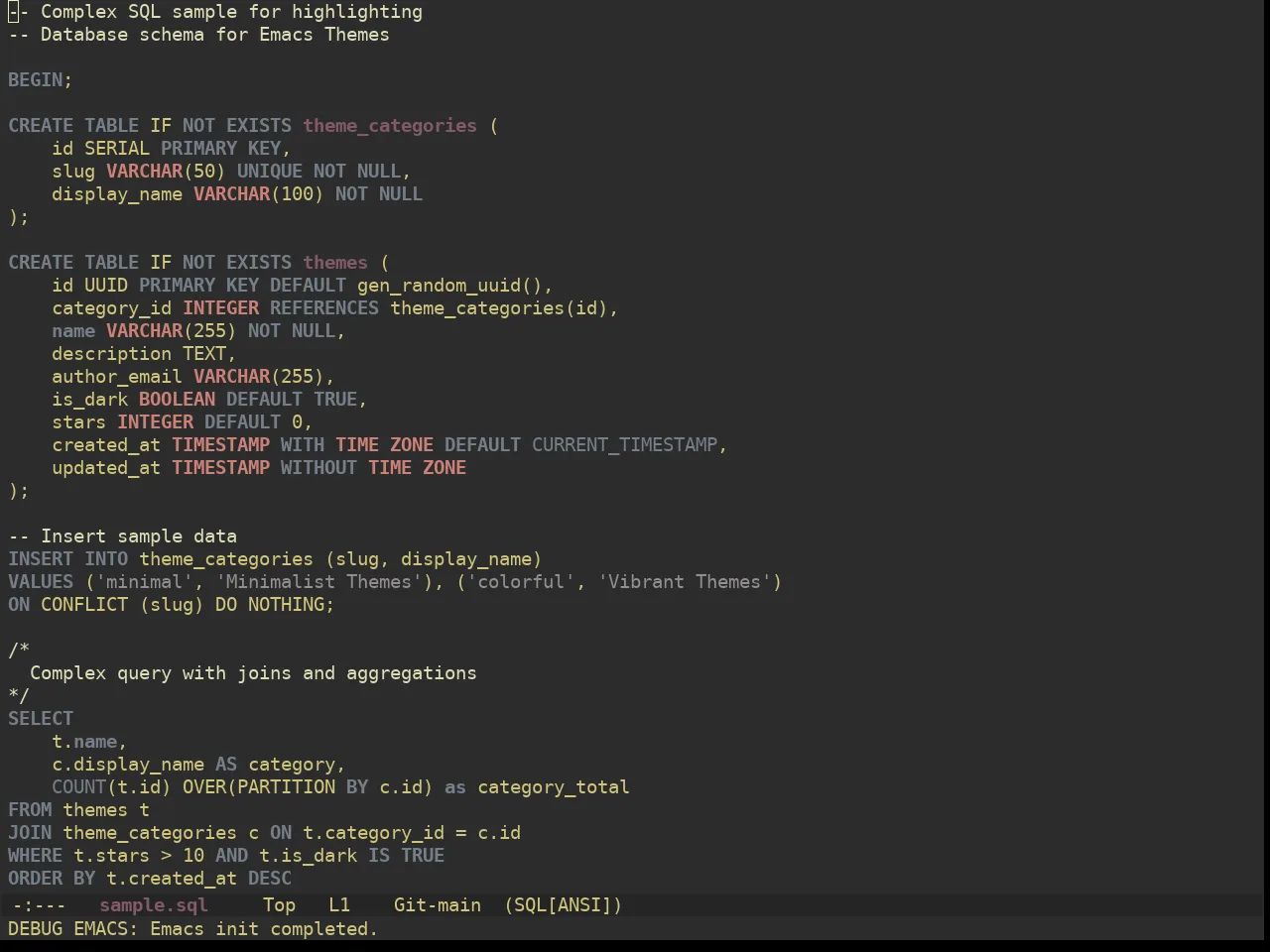This screenshot has width=1270, height=952.
Task: Click 'WHERE t.stars > 10' condition
Action: [x=106, y=856]
